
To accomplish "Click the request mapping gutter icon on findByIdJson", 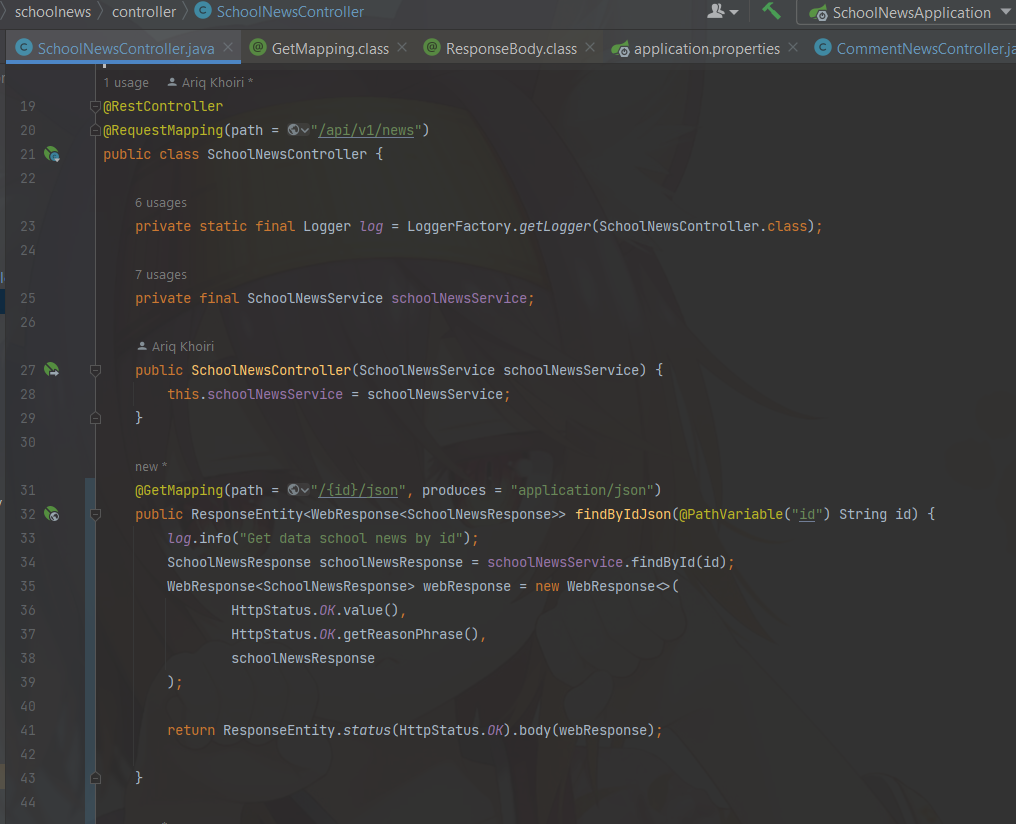I will click(x=52, y=514).
